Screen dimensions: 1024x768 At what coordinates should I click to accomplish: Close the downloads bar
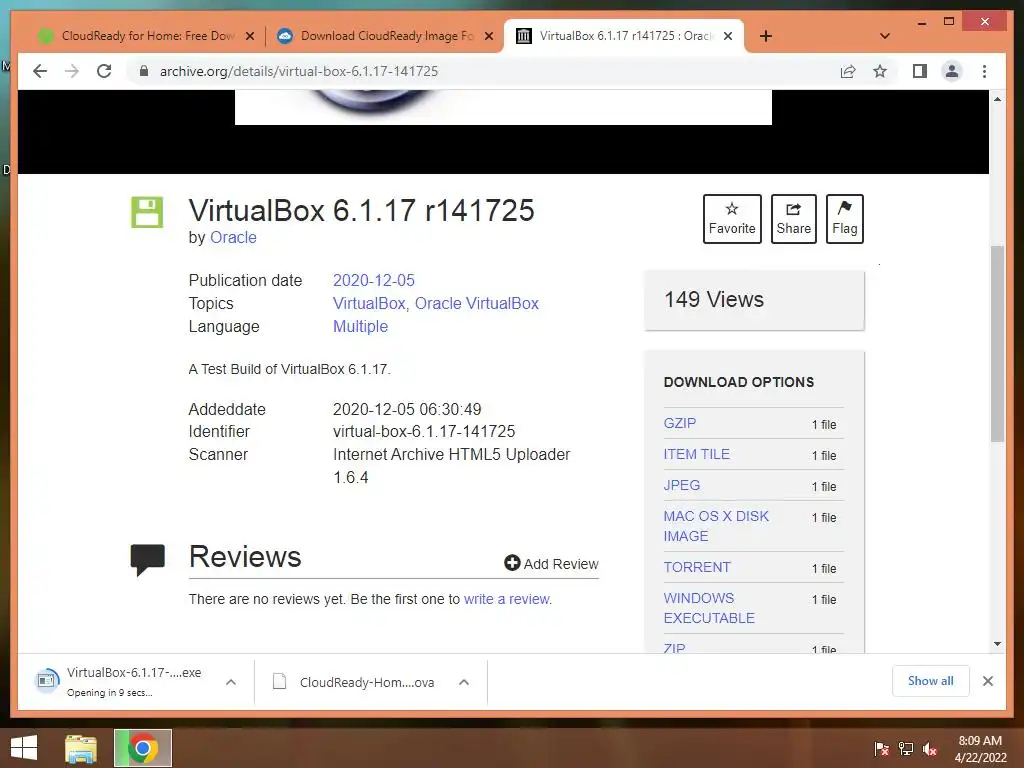987,681
